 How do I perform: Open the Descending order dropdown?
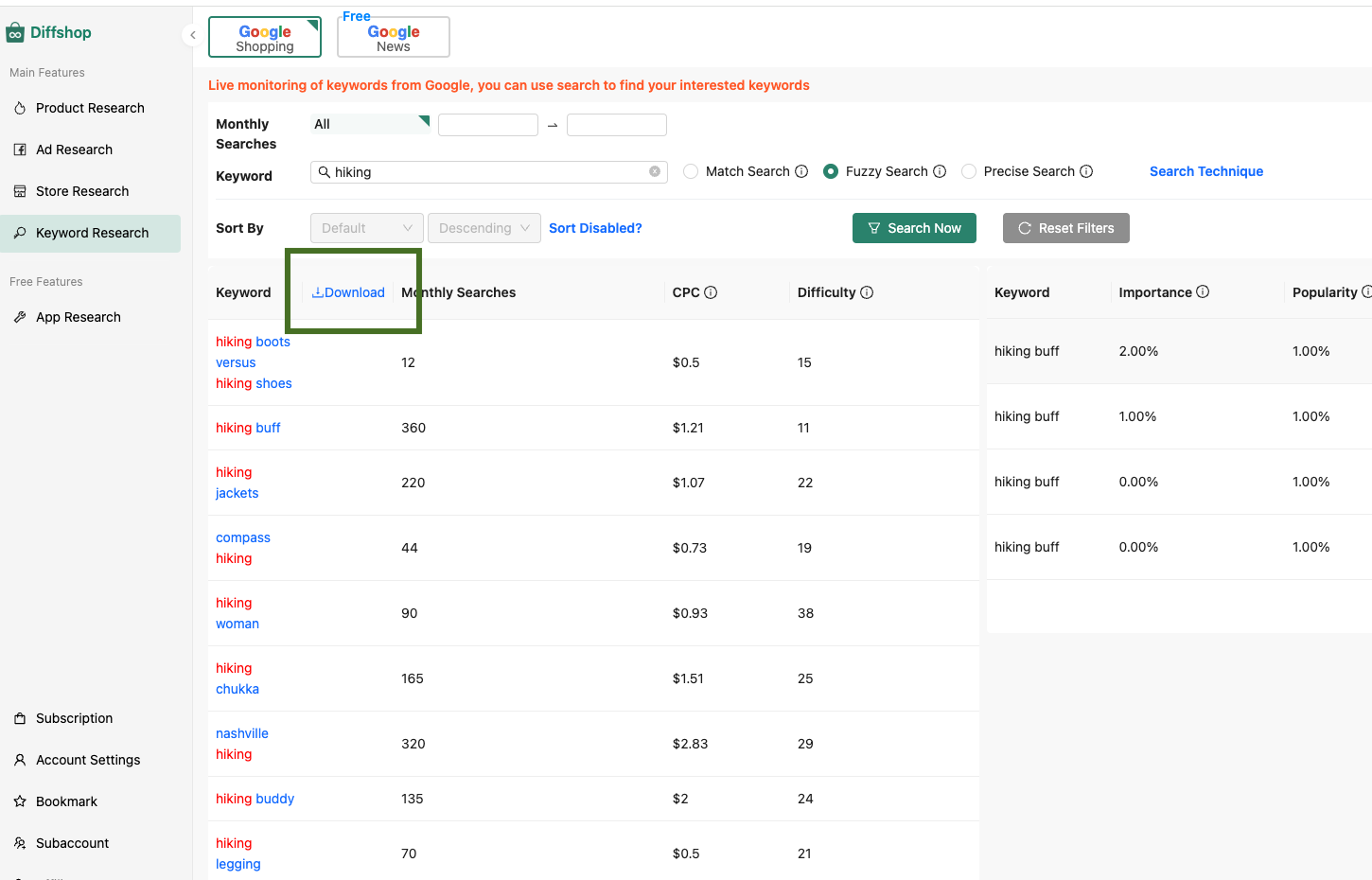pos(484,228)
